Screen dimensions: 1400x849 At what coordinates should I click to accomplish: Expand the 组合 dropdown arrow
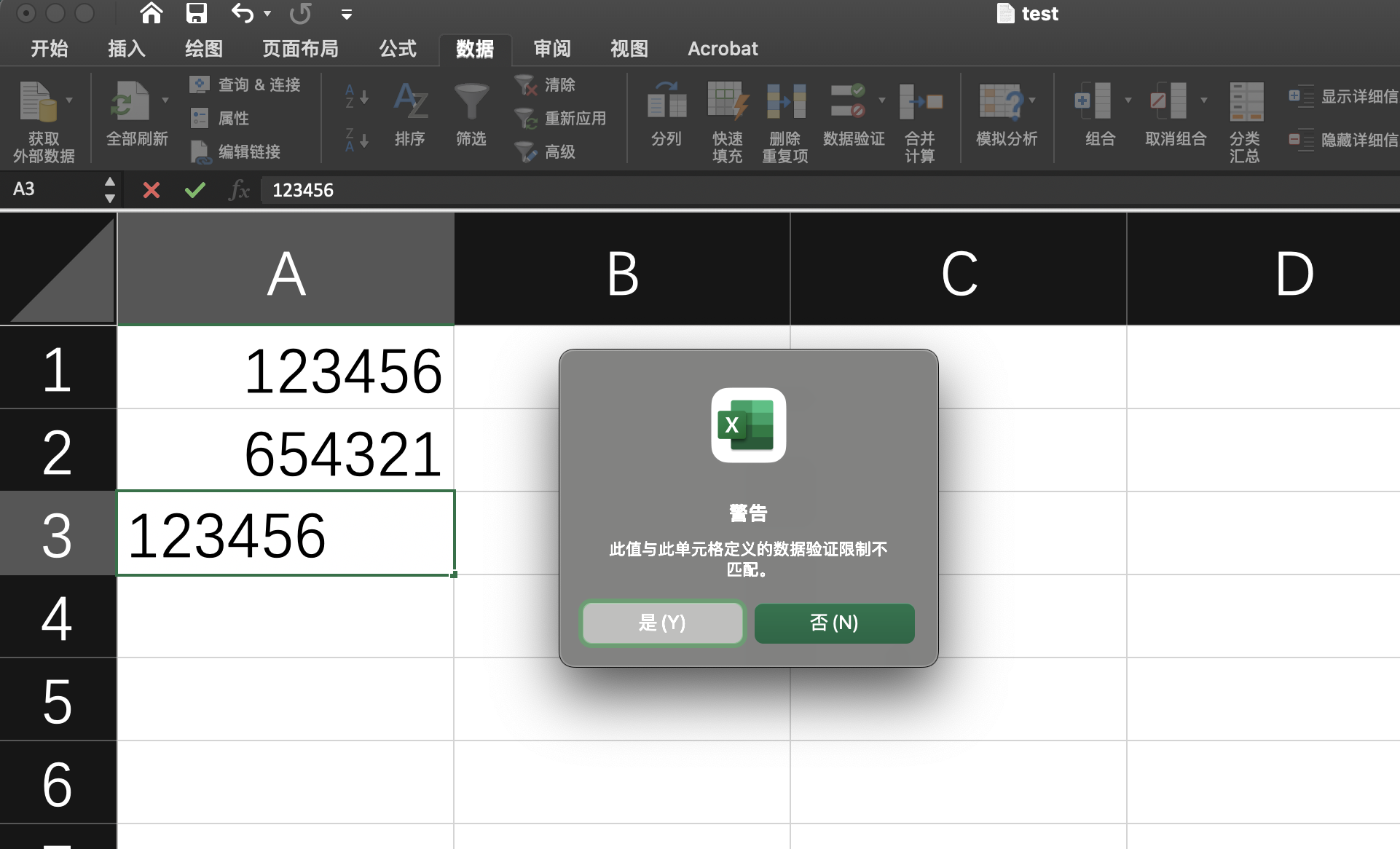tap(1128, 100)
